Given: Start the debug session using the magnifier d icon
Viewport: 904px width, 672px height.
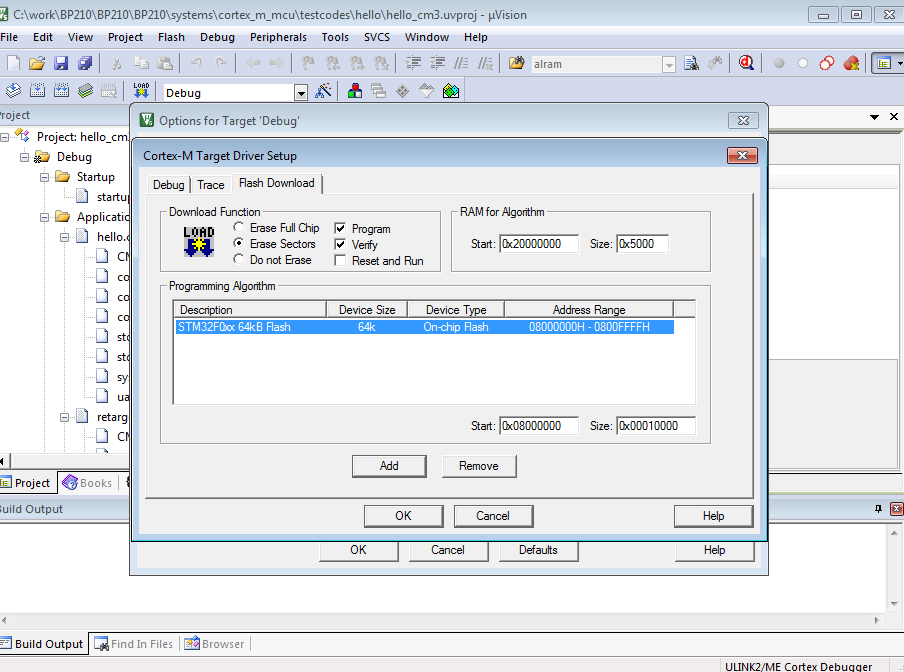Looking at the screenshot, I should tap(746, 63).
